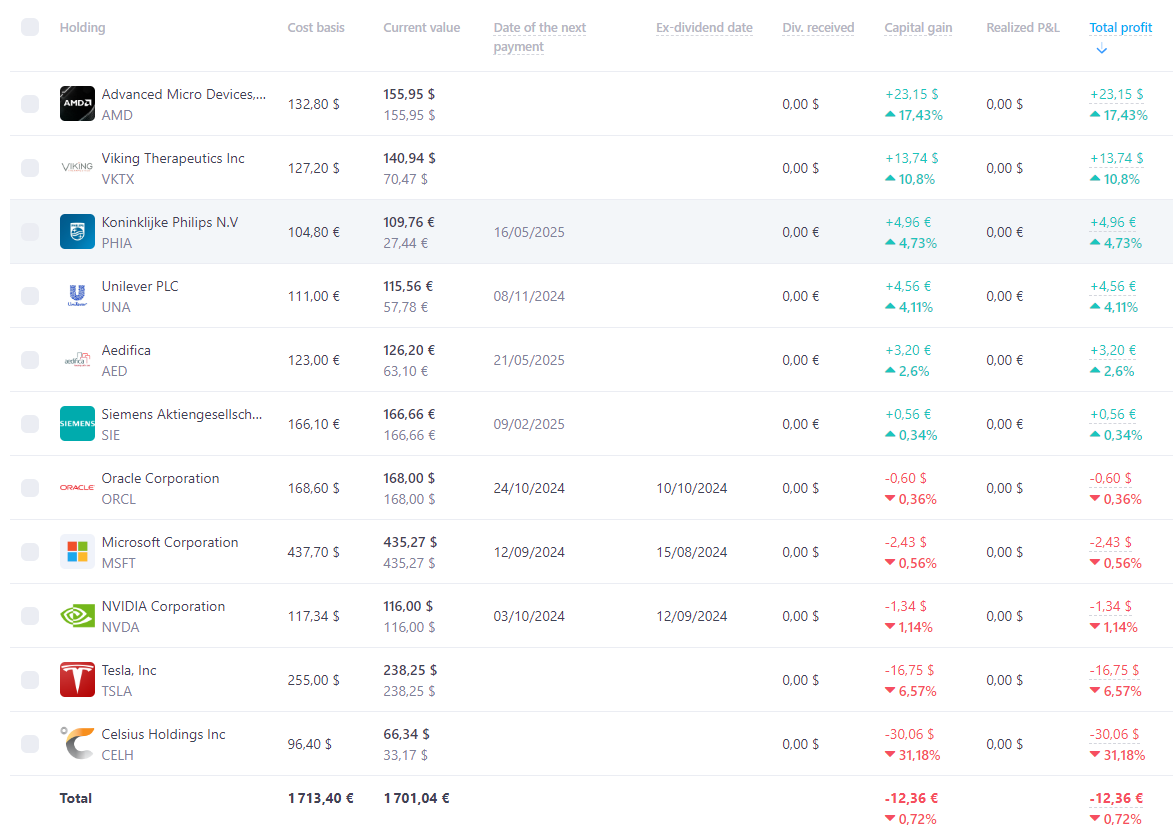Check the Advanced Micro Devices row checkbox
1173x839 pixels.
30,104
